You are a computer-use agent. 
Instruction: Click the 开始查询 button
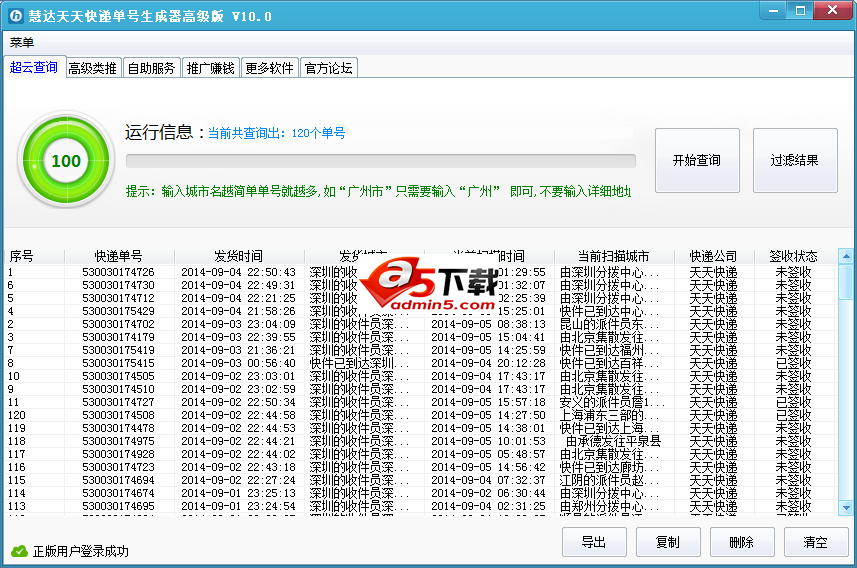[x=697, y=160]
